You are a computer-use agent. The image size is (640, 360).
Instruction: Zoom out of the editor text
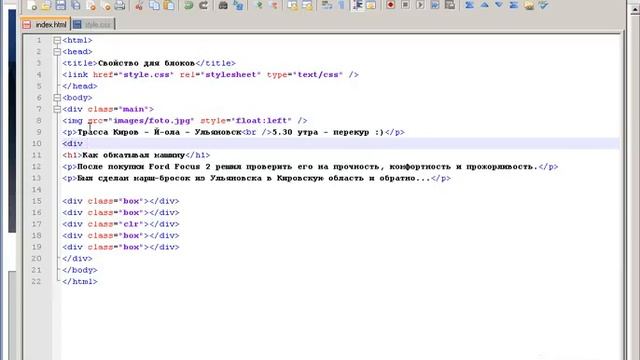[x=273, y=5]
